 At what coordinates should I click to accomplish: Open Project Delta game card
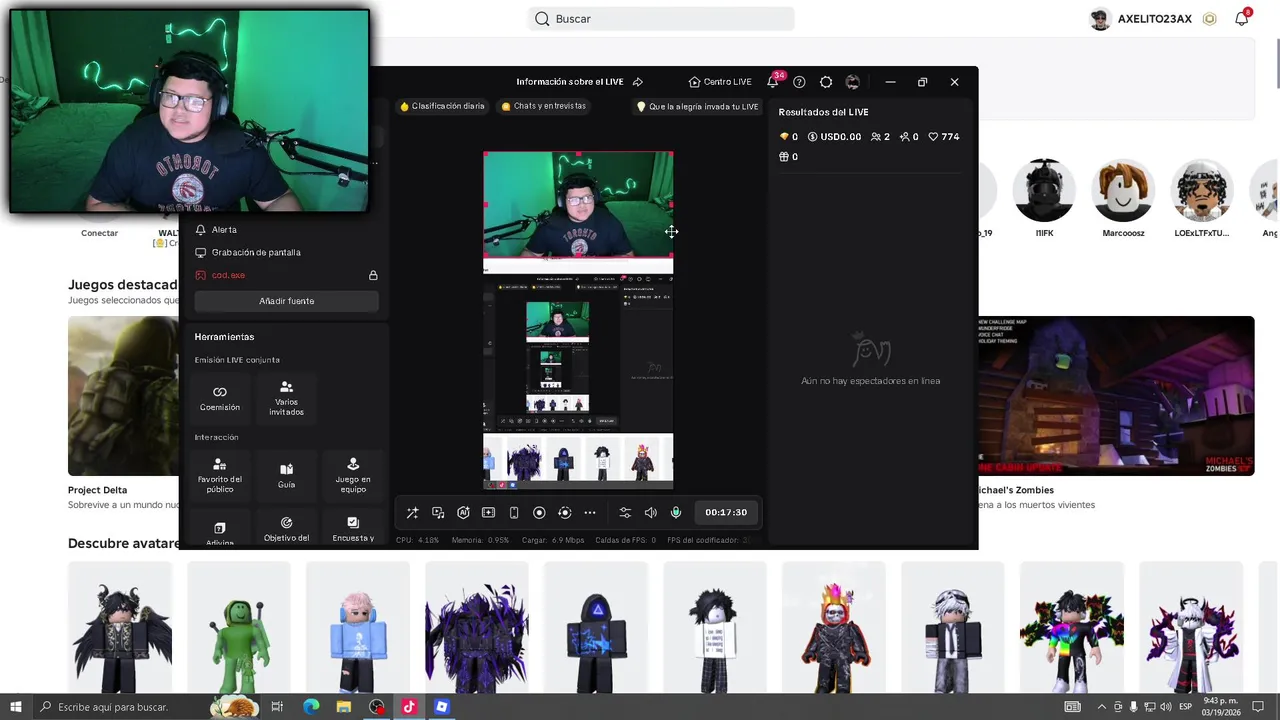(x=124, y=396)
